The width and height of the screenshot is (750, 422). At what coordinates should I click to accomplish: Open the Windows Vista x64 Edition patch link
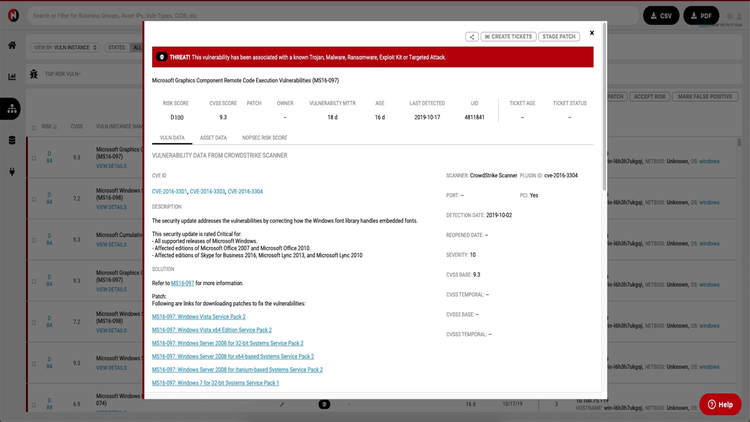pyautogui.click(x=211, y=330)
